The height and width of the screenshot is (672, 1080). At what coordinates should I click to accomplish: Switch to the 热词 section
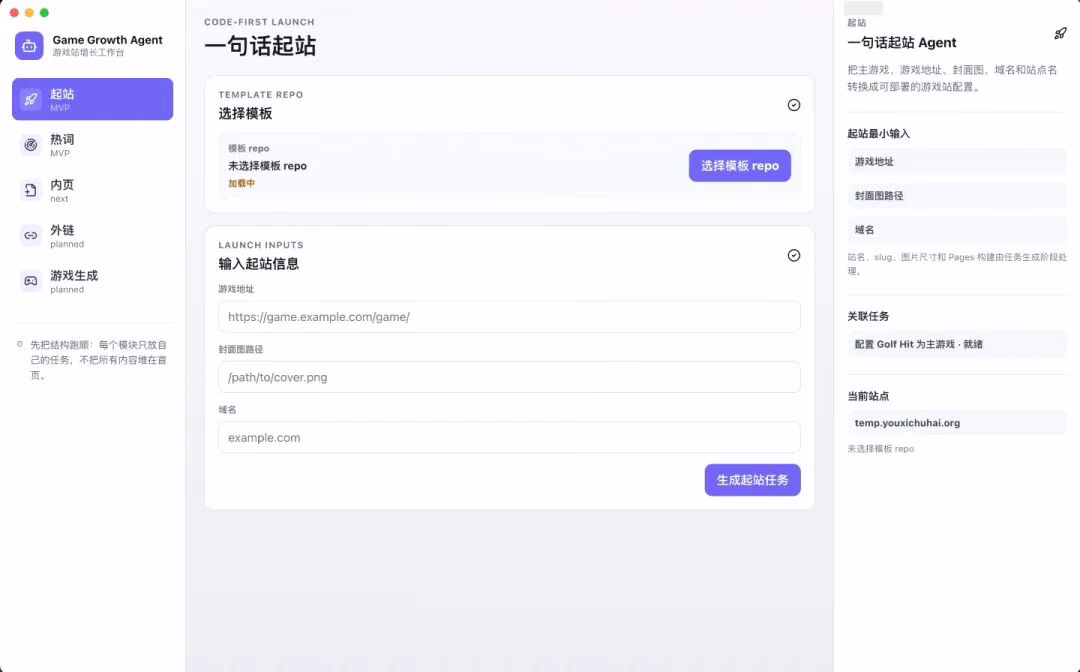pos(92,145)
